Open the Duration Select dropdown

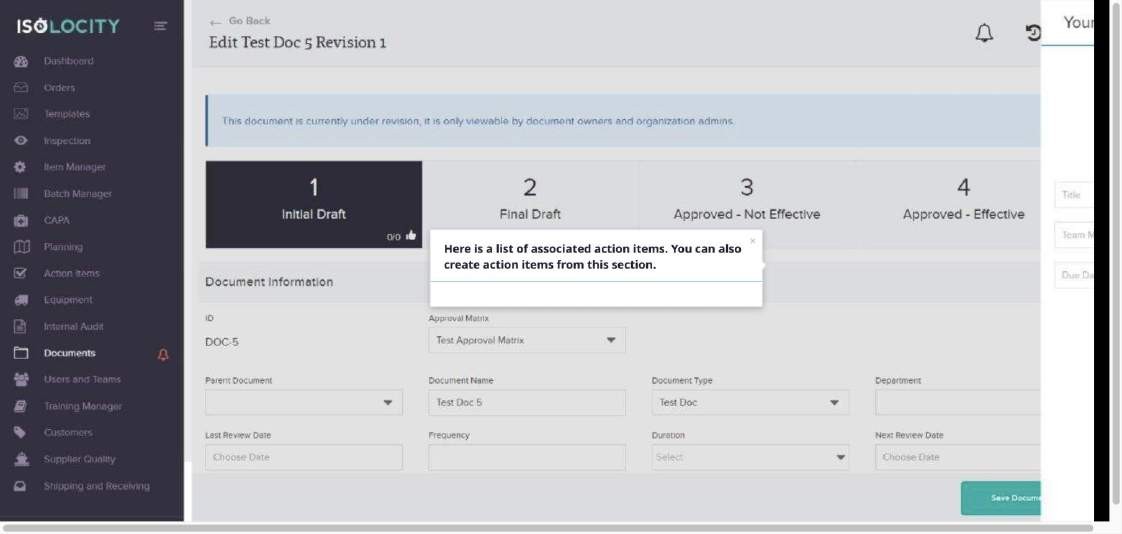click(750, 457)
